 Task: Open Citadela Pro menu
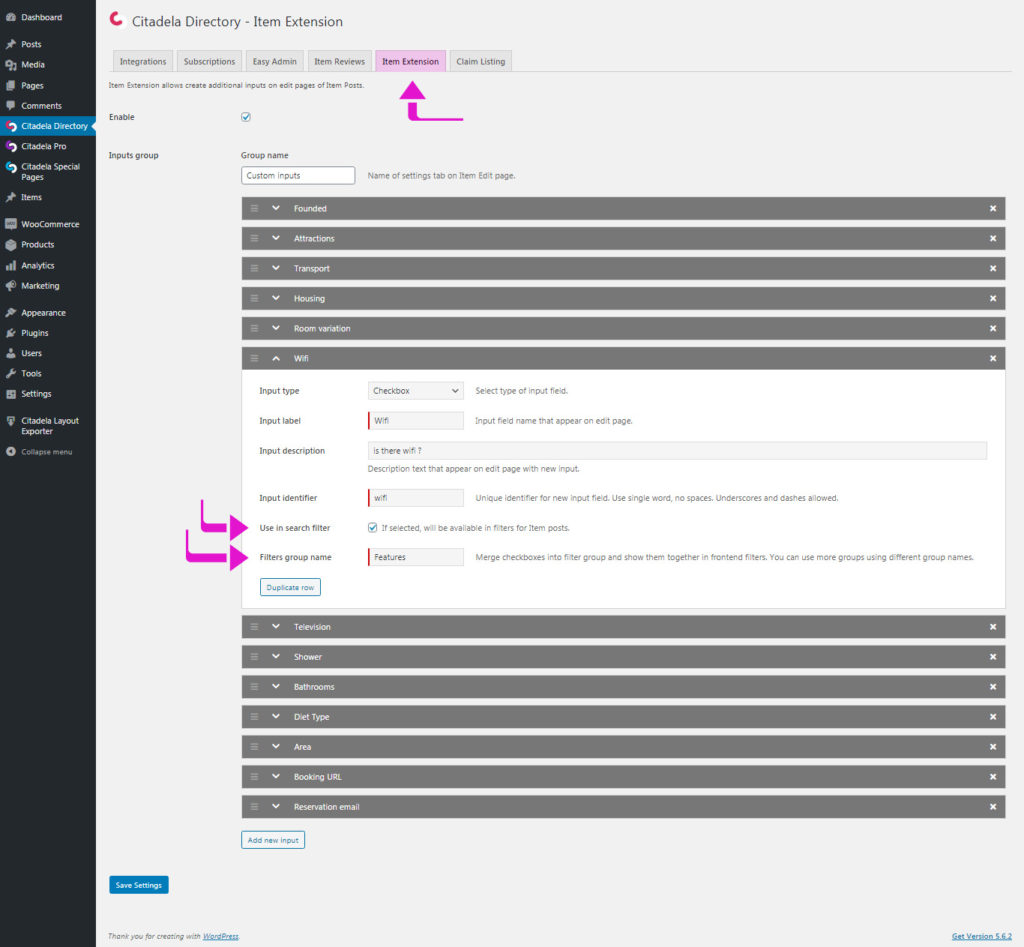point(43,146)
